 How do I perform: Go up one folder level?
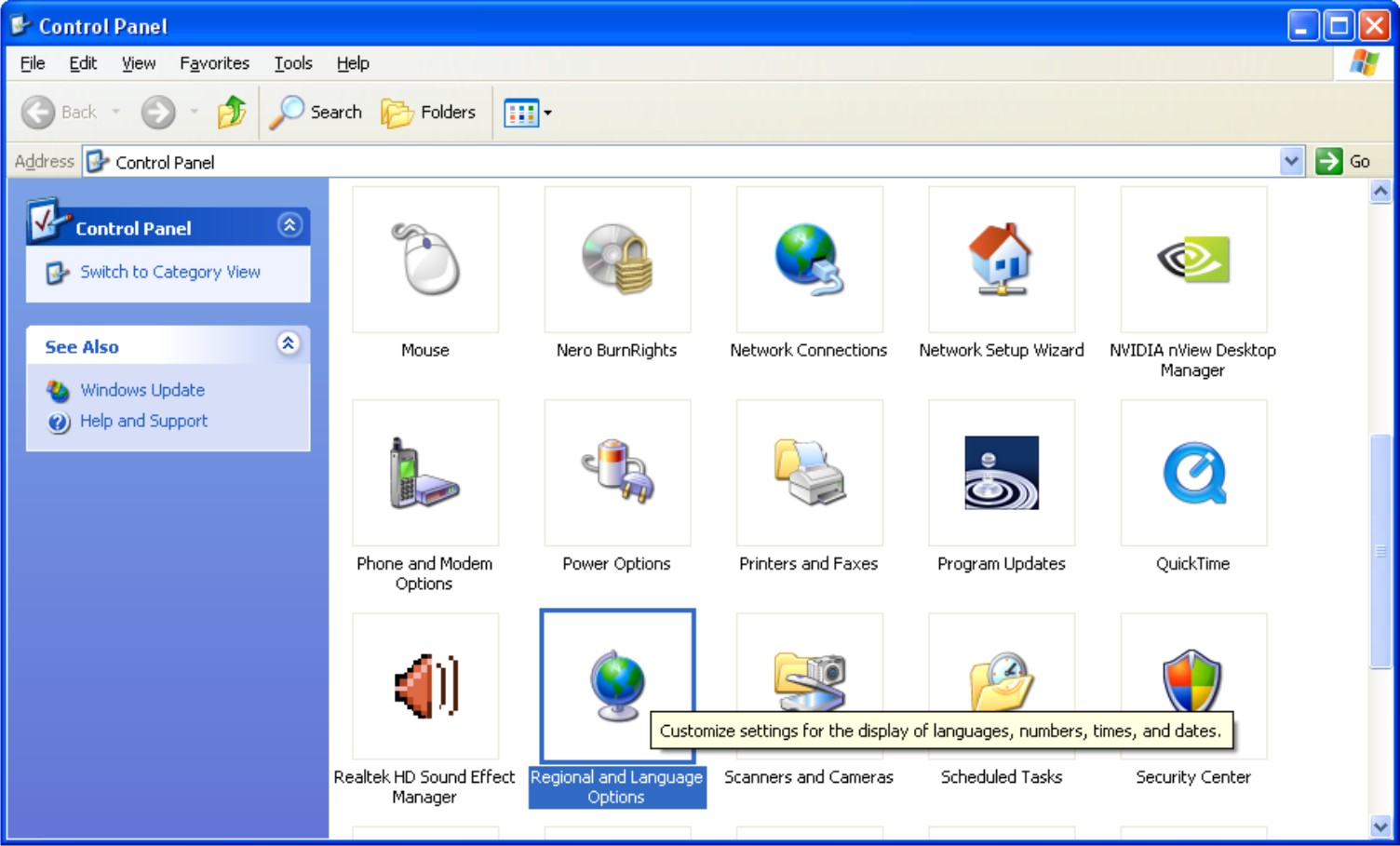[x=232, y=113]
